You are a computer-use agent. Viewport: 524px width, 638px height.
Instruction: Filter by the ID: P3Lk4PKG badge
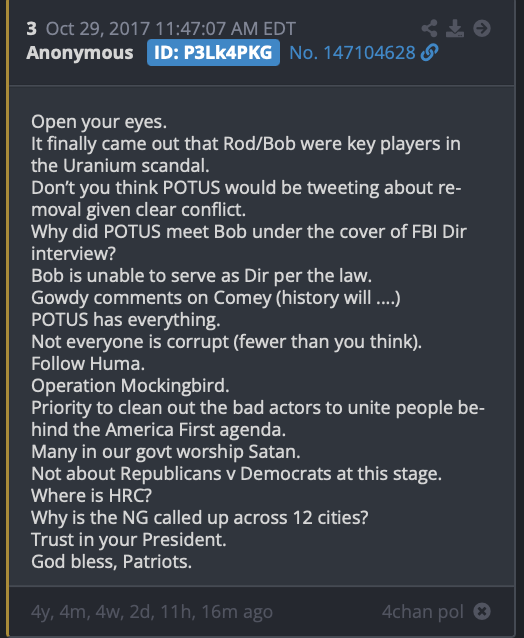[x=213, y=53]
